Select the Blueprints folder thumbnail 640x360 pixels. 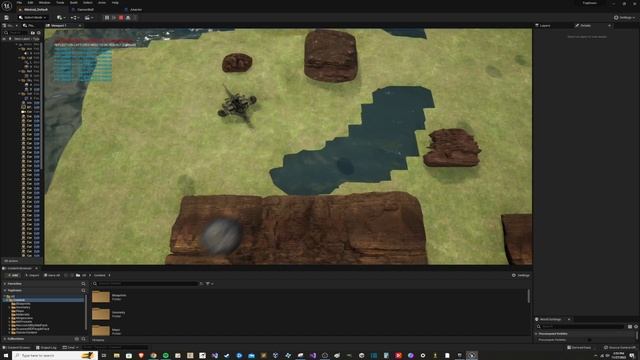point(101,296)
